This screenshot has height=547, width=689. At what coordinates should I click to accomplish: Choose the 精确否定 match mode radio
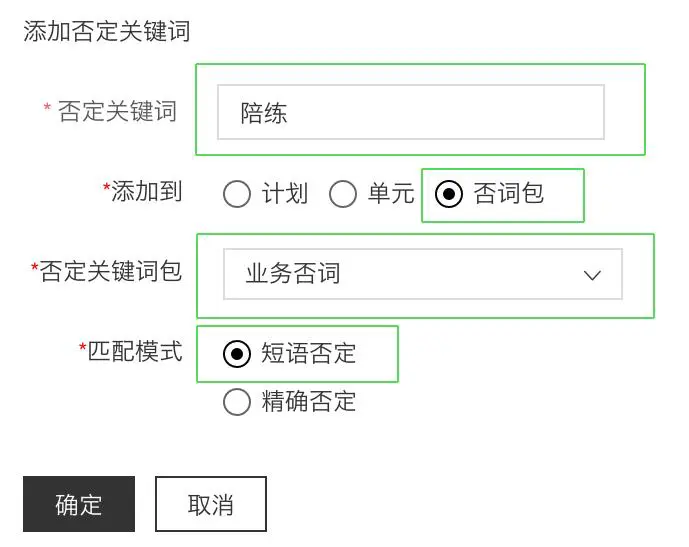237,402
